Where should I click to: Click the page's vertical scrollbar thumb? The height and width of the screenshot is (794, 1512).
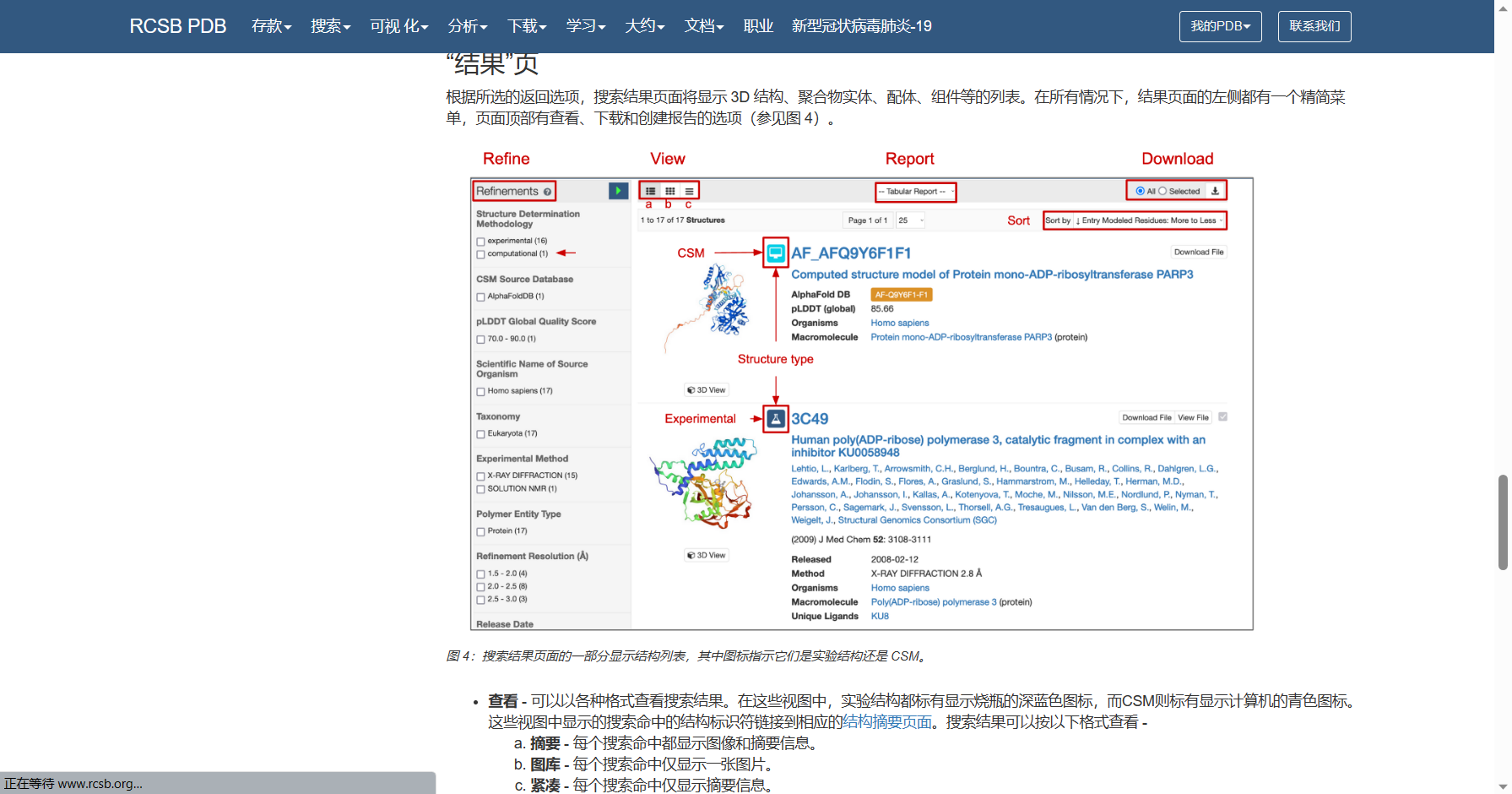click(1503, 522)
